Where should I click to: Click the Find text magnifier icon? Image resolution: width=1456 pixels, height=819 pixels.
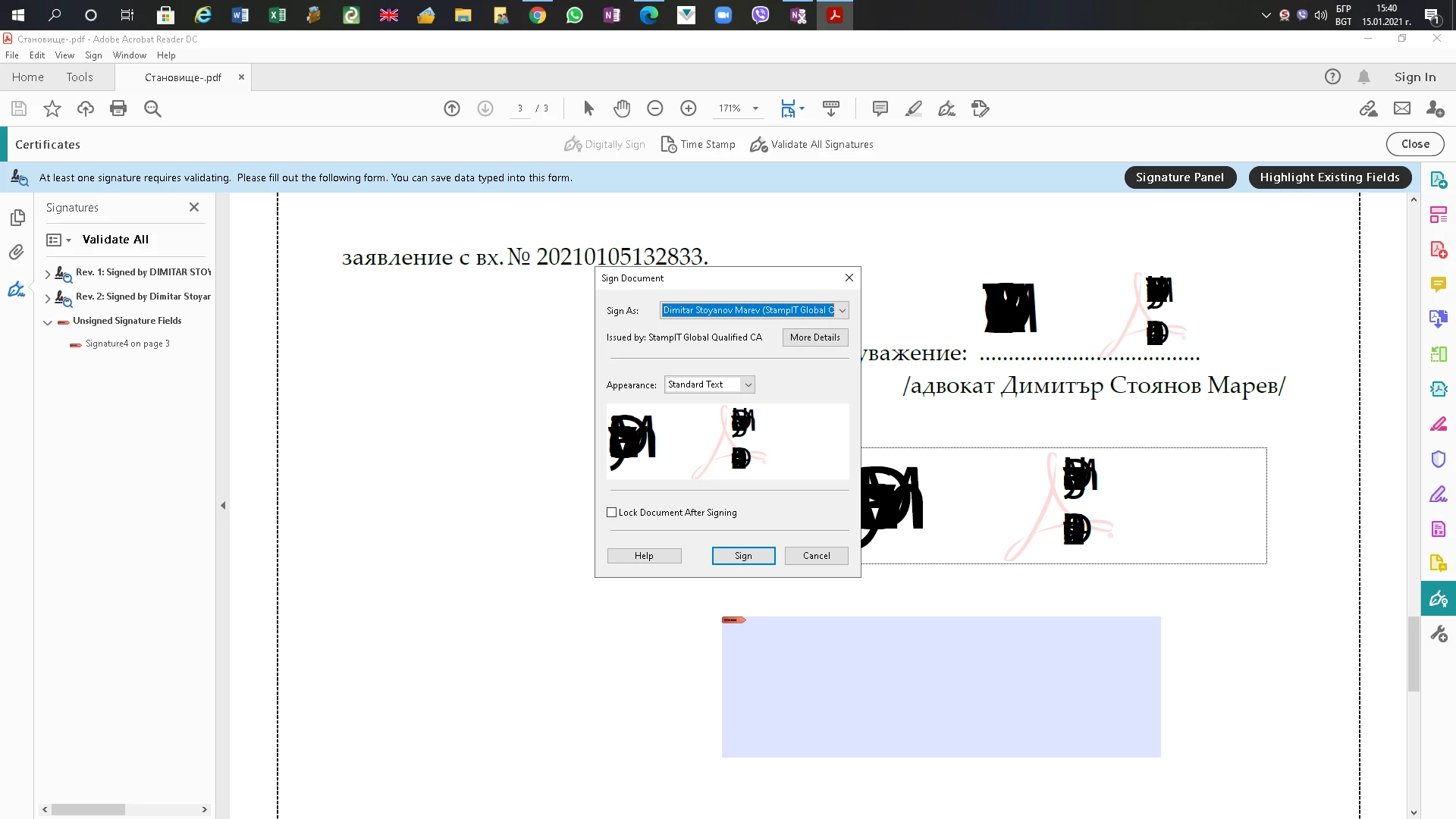(152, 108)
